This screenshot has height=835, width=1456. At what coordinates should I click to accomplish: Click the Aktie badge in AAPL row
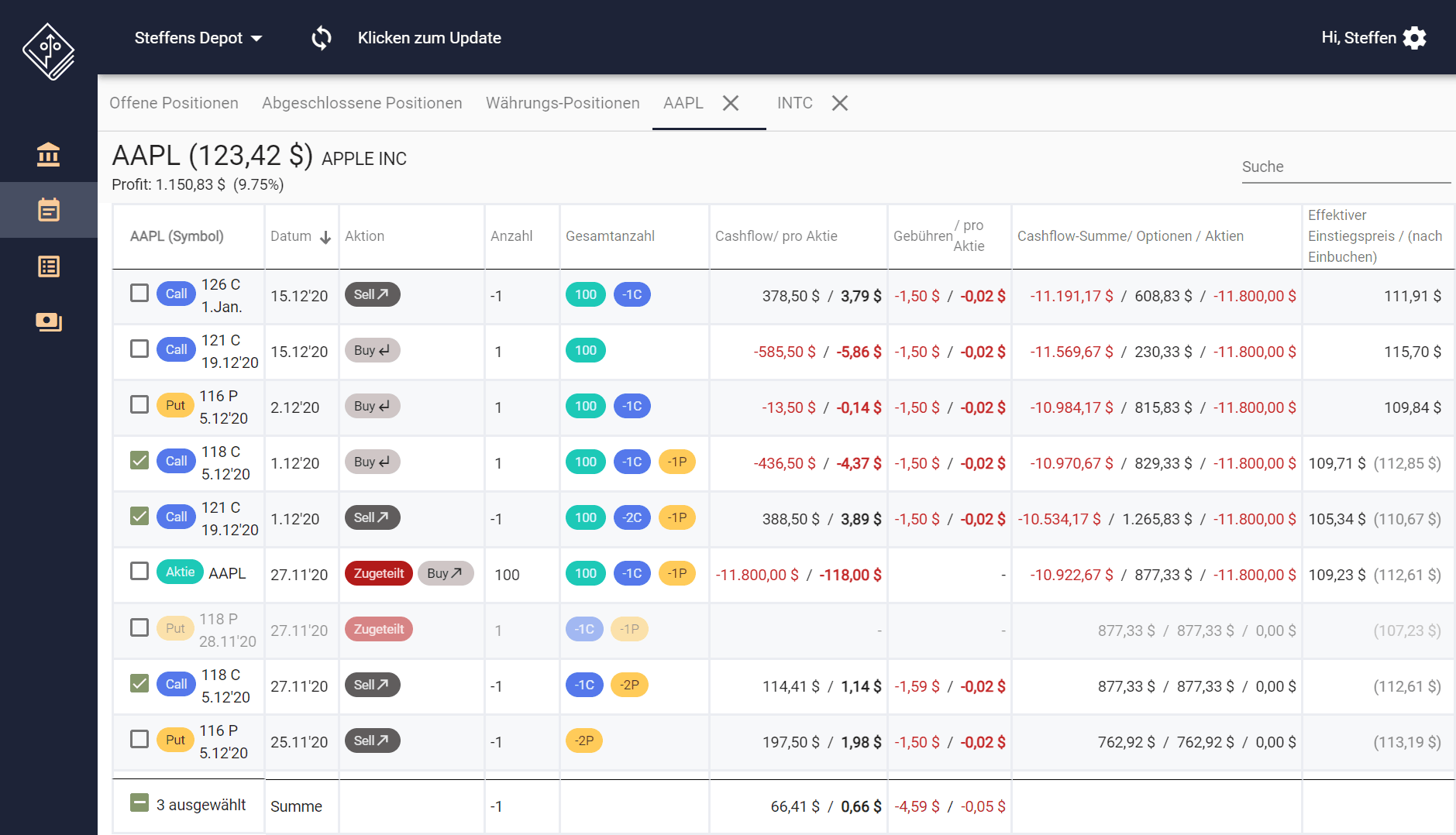coord(180,572)
